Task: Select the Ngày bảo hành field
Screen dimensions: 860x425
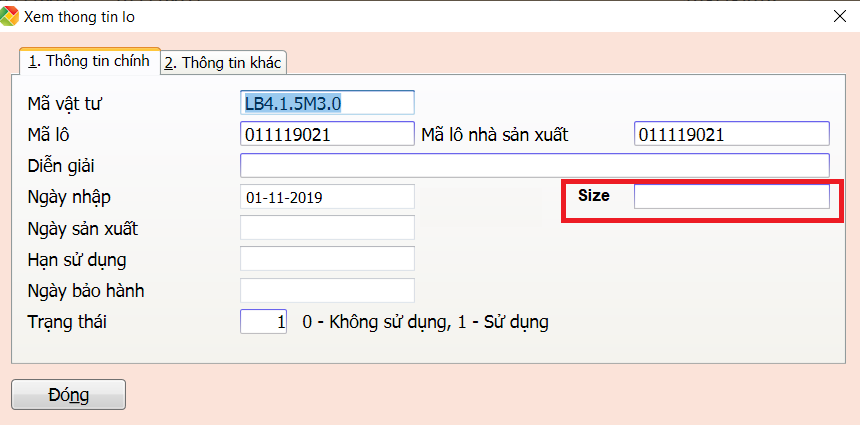Action: pos(327,291)
